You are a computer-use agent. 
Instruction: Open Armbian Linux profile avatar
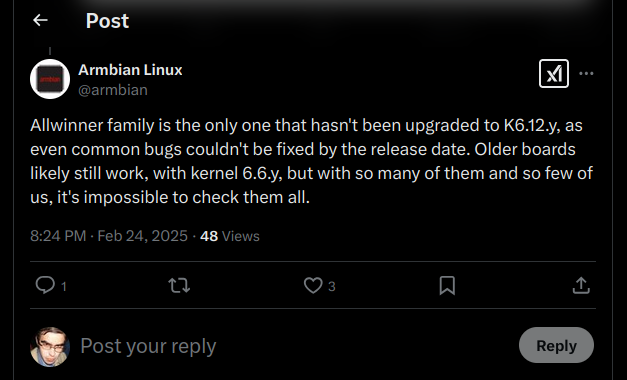click(50, 79)
